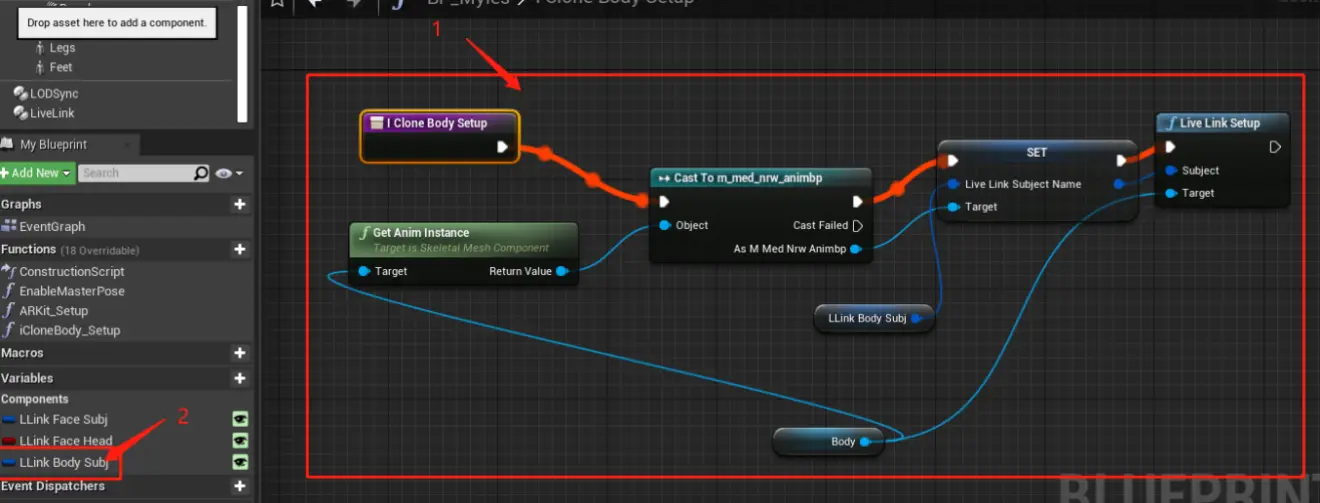Screen dimensions: 1320x503
Task: Select 'LLink Body Subj' in variables list
Action: [x=64, y=463]
